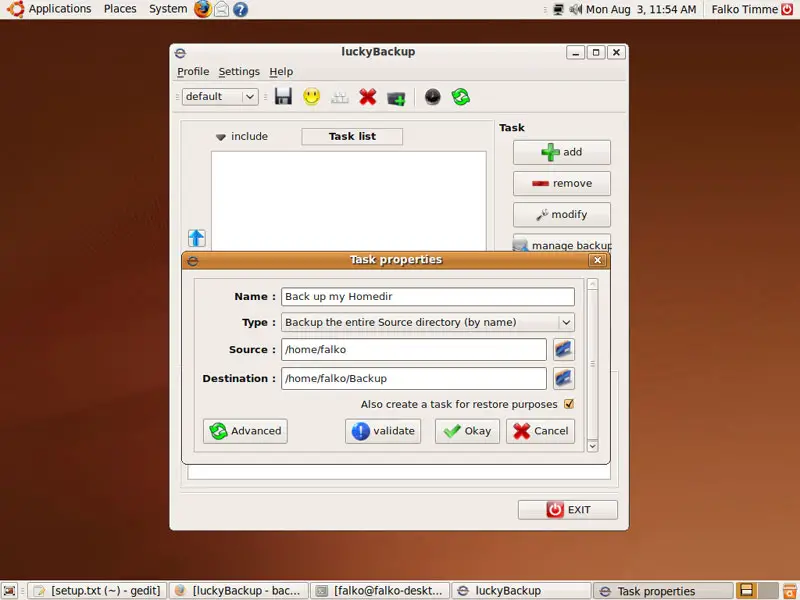Click the black clock schedule toolbar icon

click(x=432, y=96)
